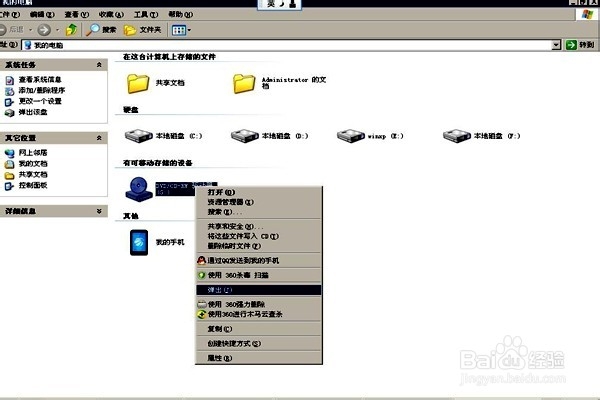Open 网上邻居 from other places

point(33,153)
